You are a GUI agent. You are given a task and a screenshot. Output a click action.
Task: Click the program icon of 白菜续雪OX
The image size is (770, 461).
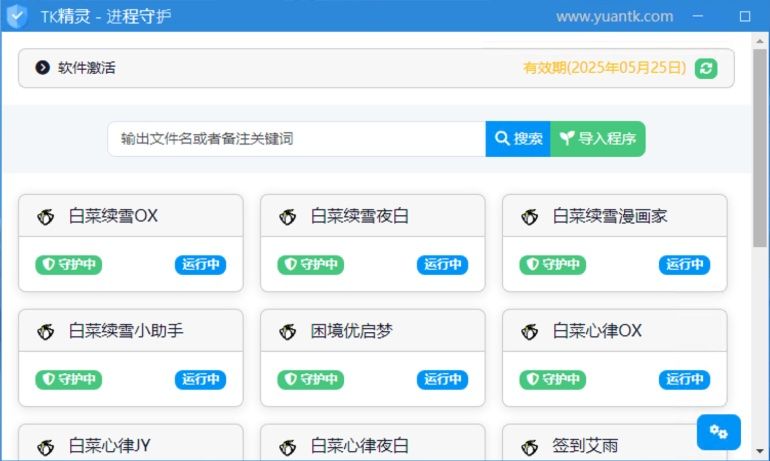pos(46,217)
